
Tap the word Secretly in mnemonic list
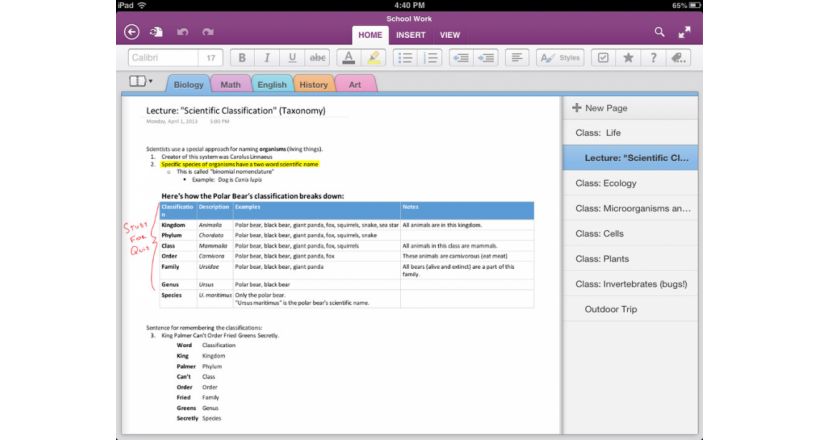tap(187, 419)
